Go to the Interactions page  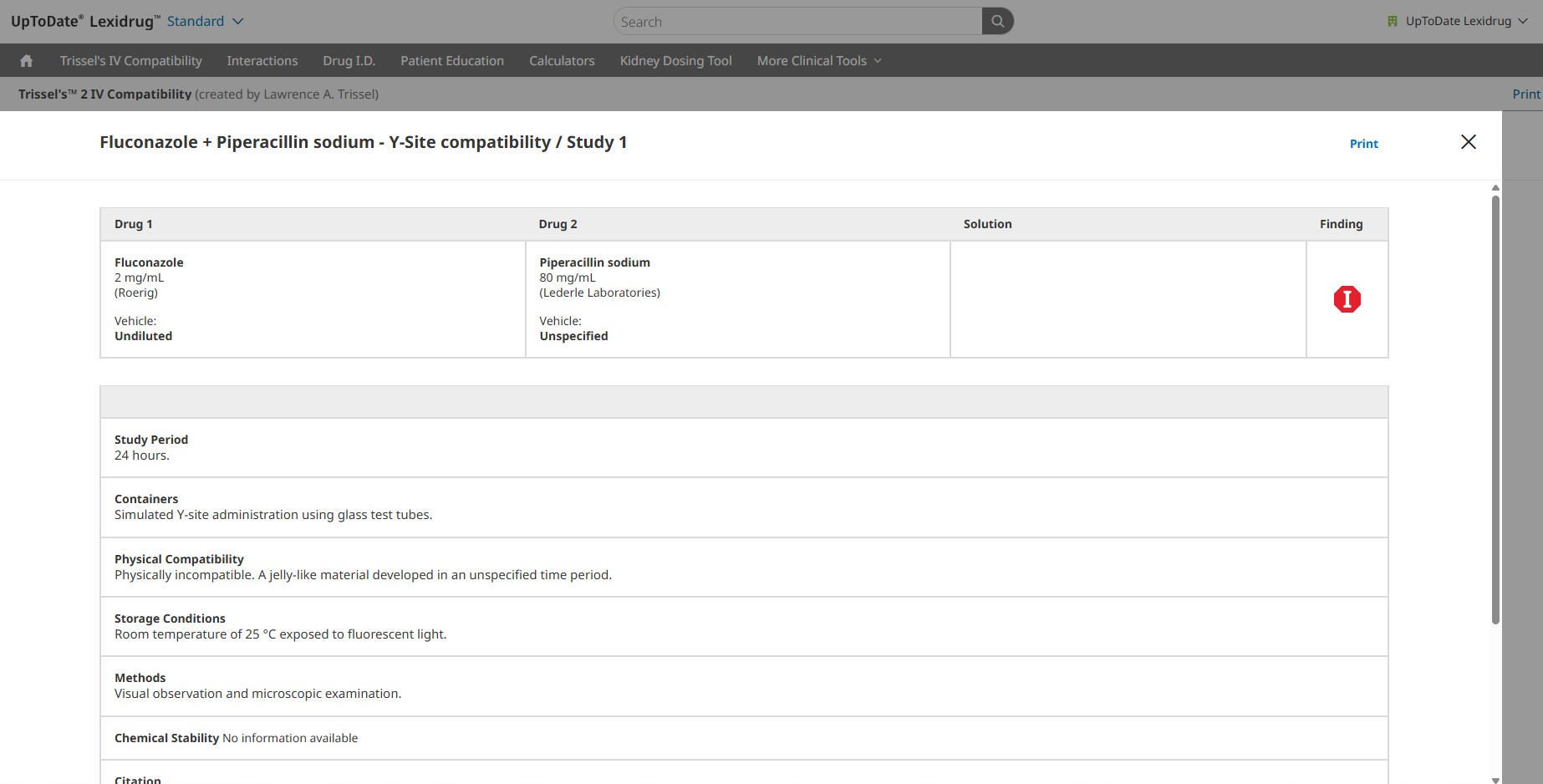tap(262, 61)
